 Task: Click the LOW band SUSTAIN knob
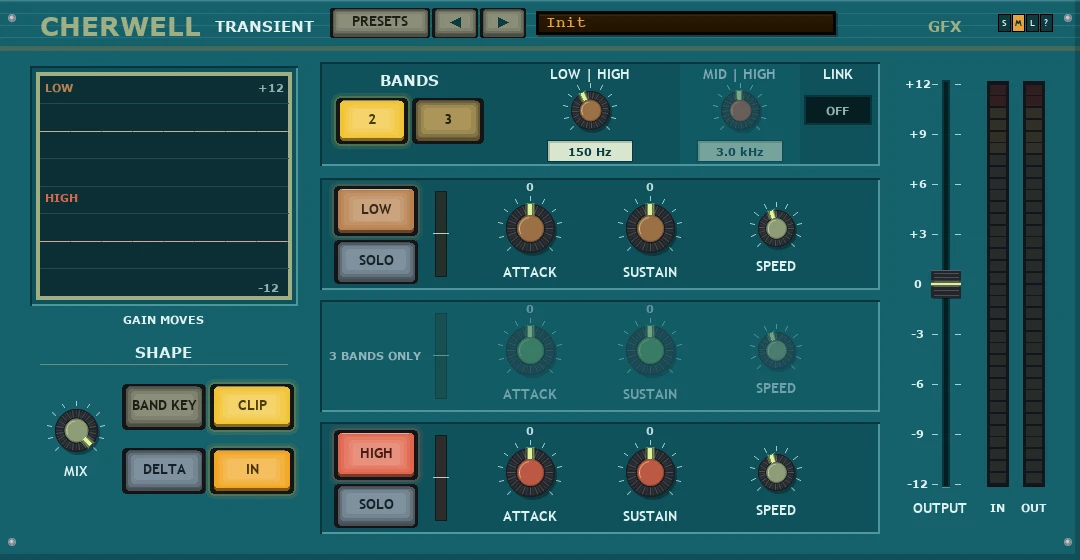tap(650, 228)
